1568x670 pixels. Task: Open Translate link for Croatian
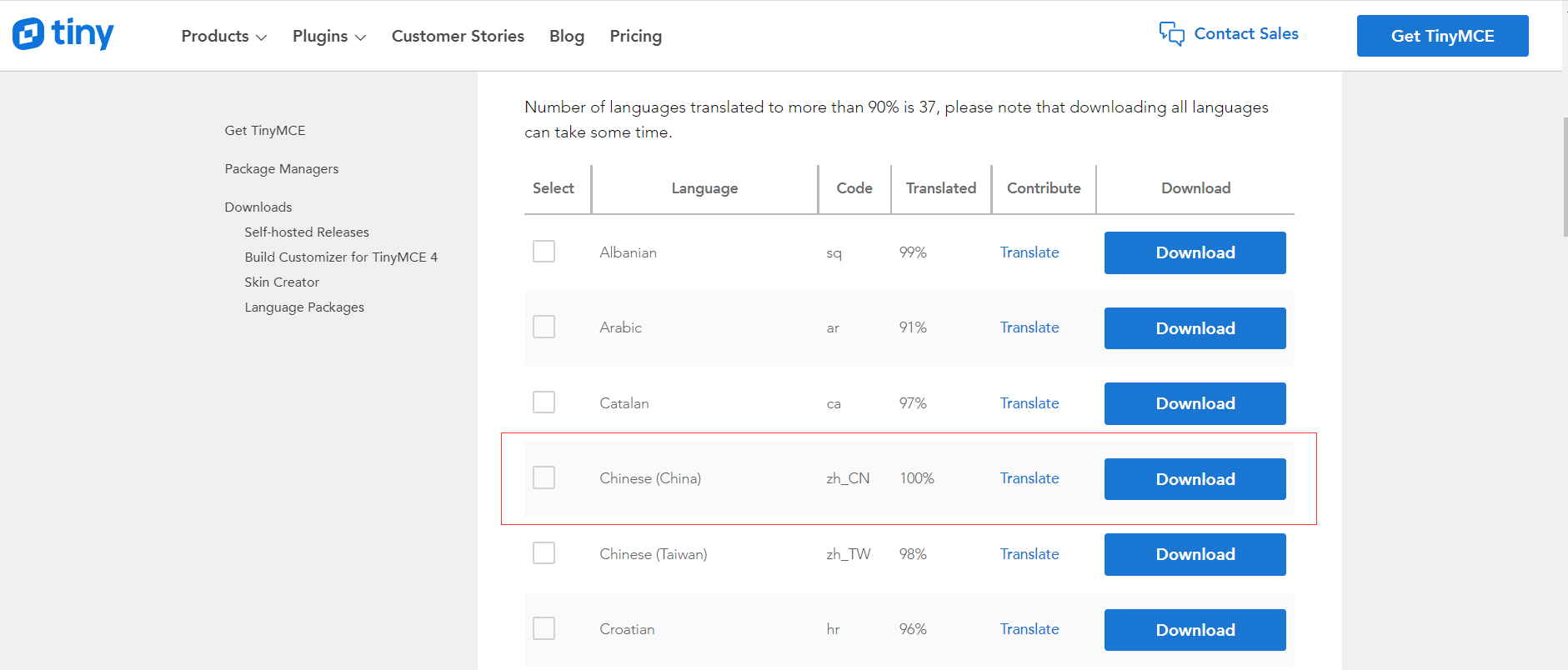[x=1029, y=629]
